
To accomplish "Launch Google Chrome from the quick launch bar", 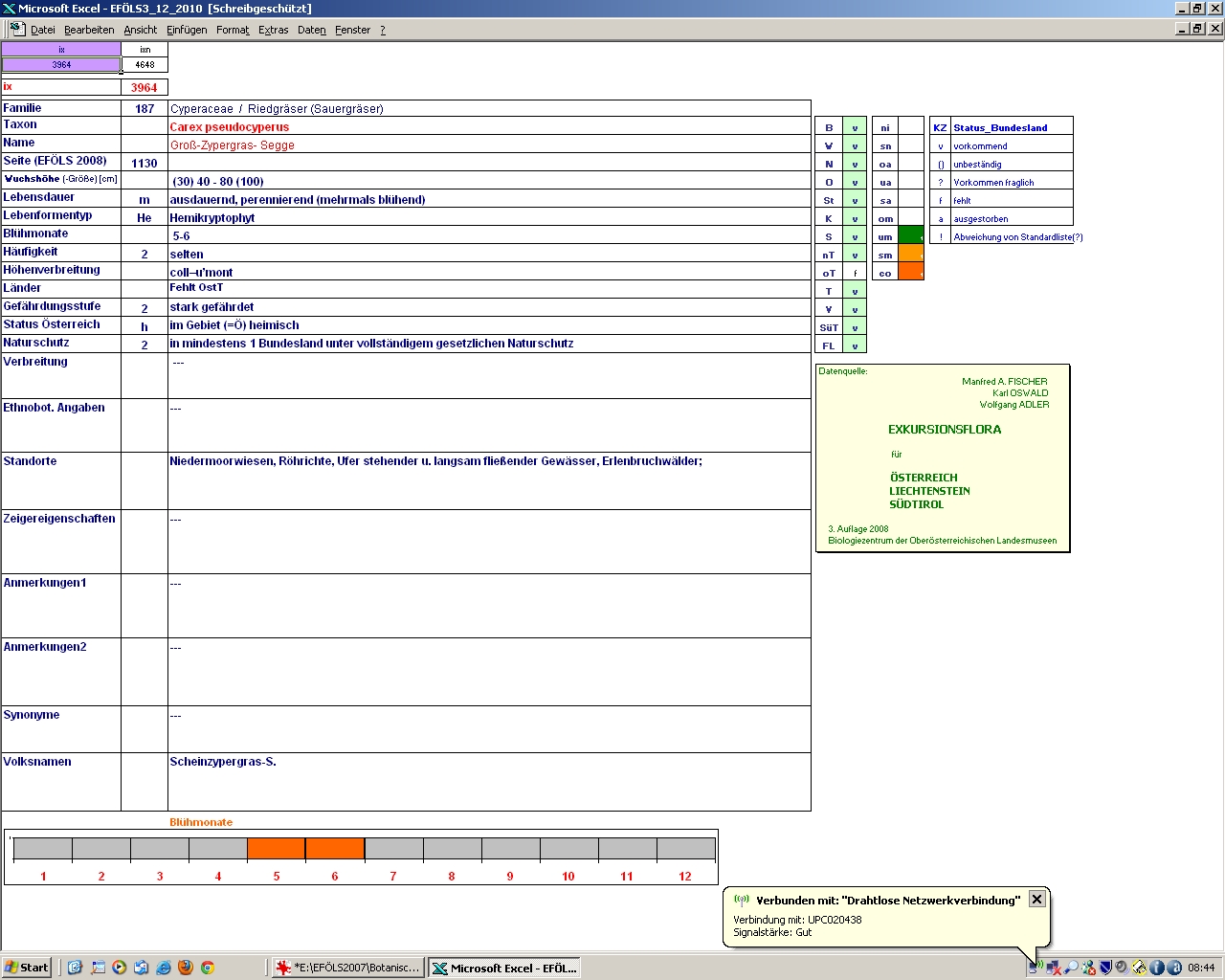I will (x=207, y=968).
